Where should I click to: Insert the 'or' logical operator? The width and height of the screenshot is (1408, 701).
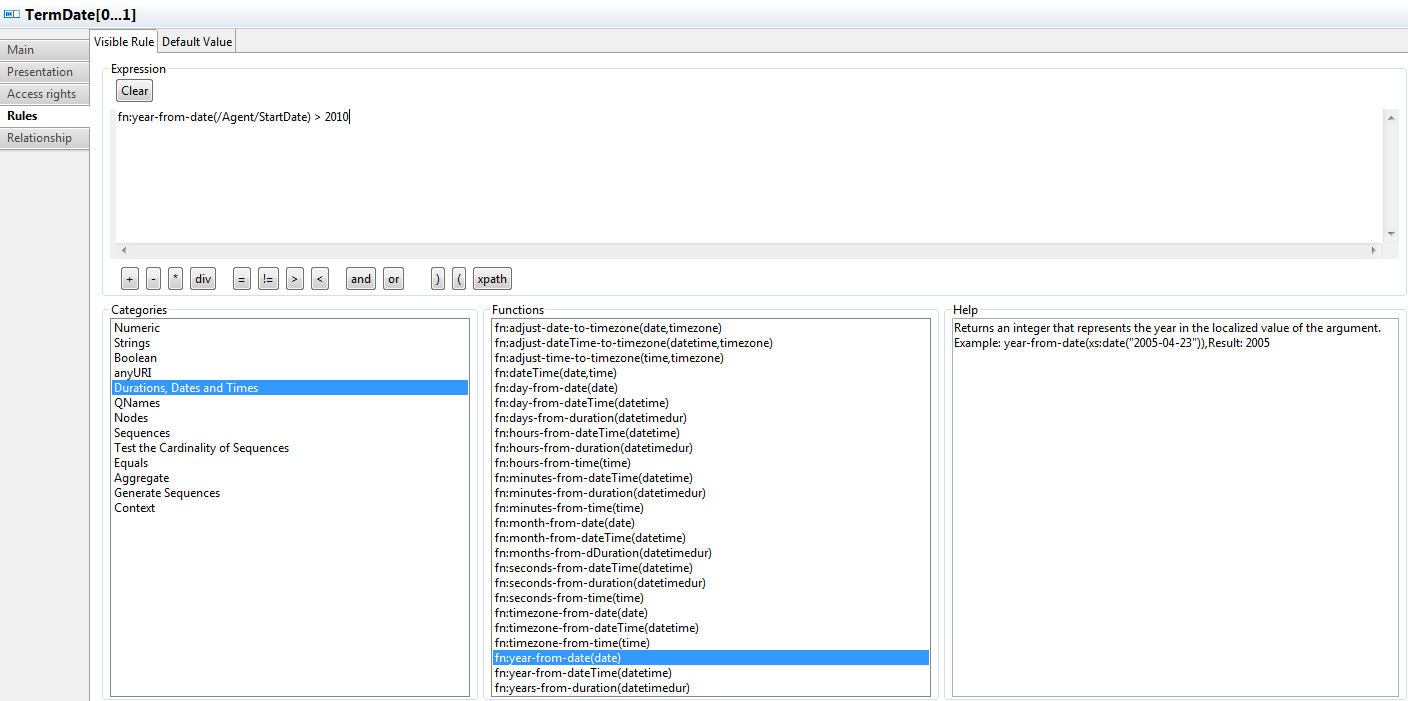(x=394, y=279)
